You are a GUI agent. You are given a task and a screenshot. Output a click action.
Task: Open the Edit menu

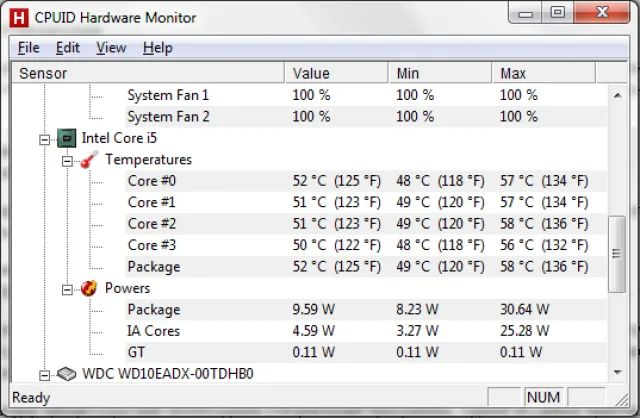point(67,48)
